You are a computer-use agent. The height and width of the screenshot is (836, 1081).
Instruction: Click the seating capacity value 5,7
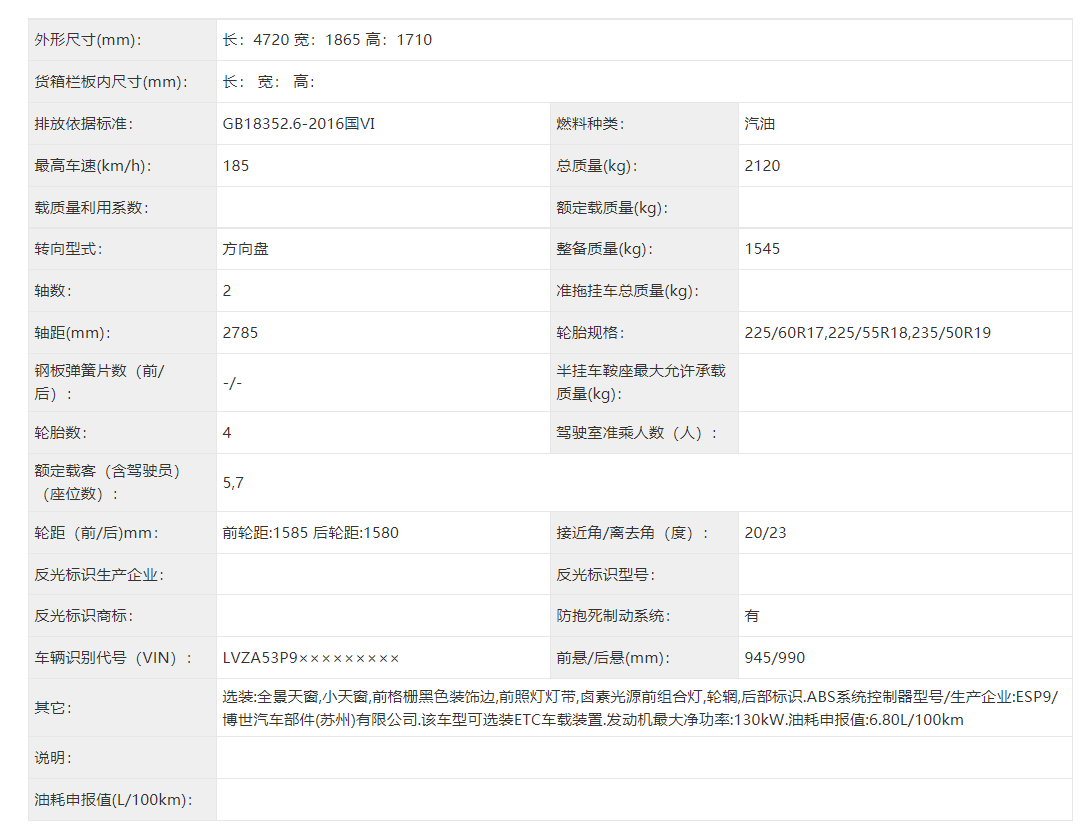pos(233,482)
